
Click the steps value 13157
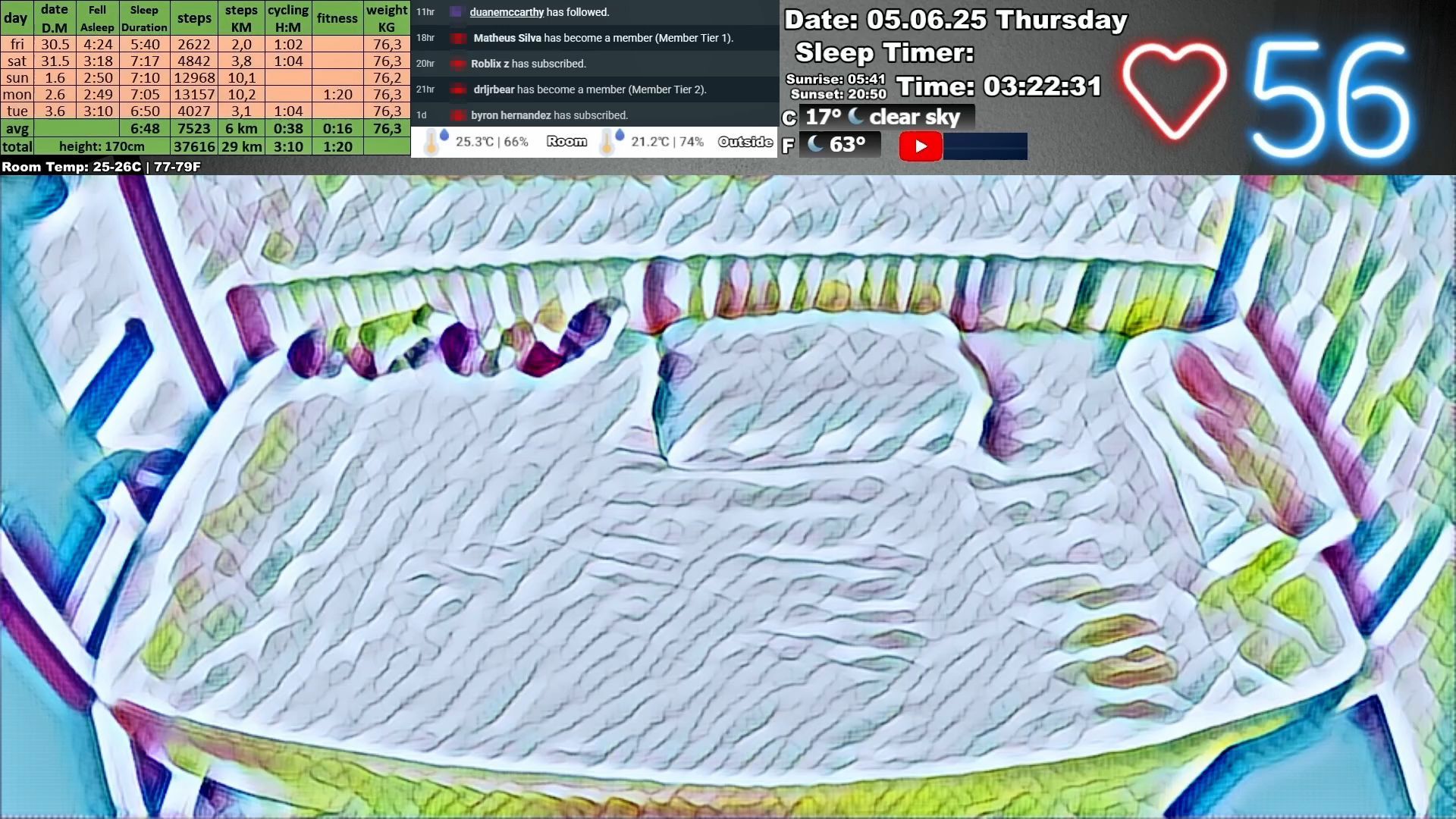[194, 94]
